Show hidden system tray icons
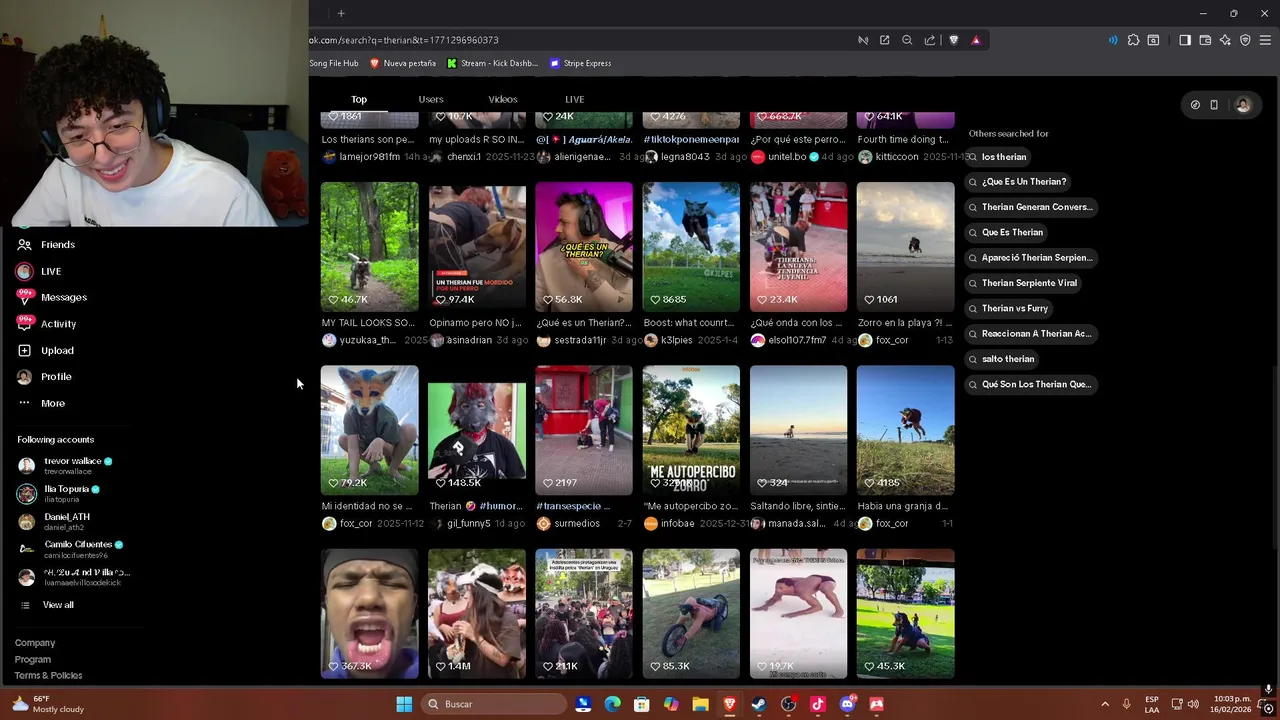The height and width of the screenshot is (720, 1280). (x=1105, y=704)
